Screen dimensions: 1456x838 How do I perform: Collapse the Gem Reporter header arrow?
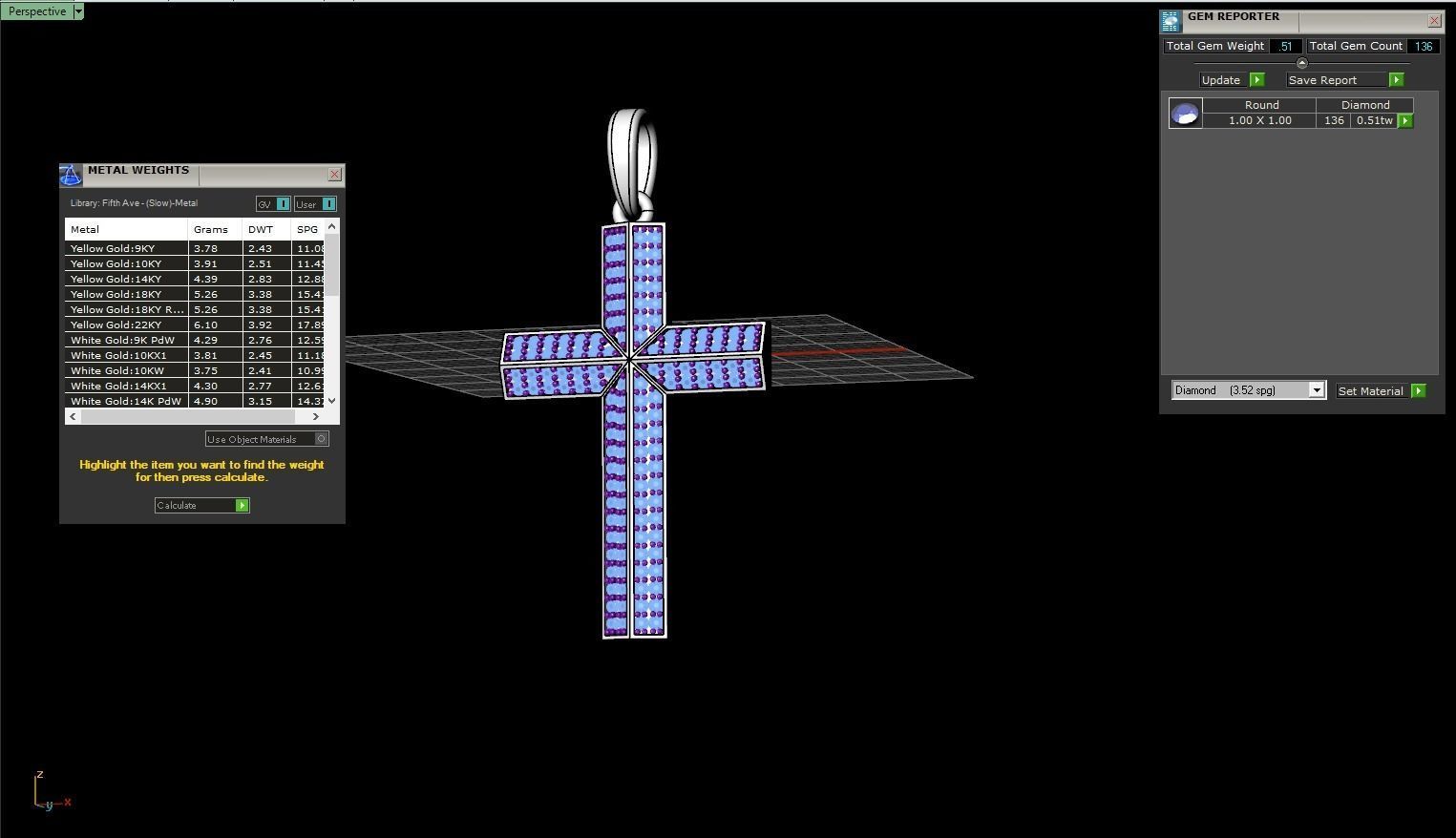click(1301, 63)
